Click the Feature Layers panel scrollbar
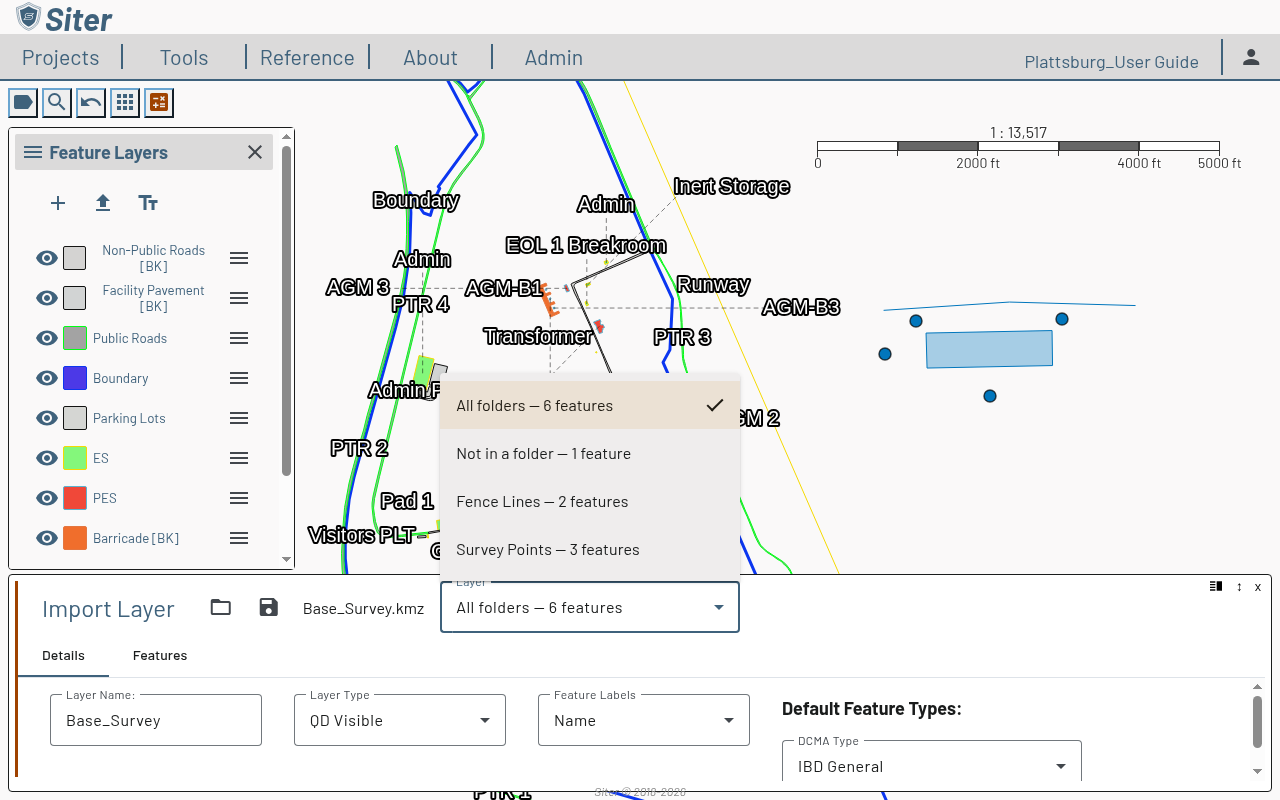 [287, 311]
